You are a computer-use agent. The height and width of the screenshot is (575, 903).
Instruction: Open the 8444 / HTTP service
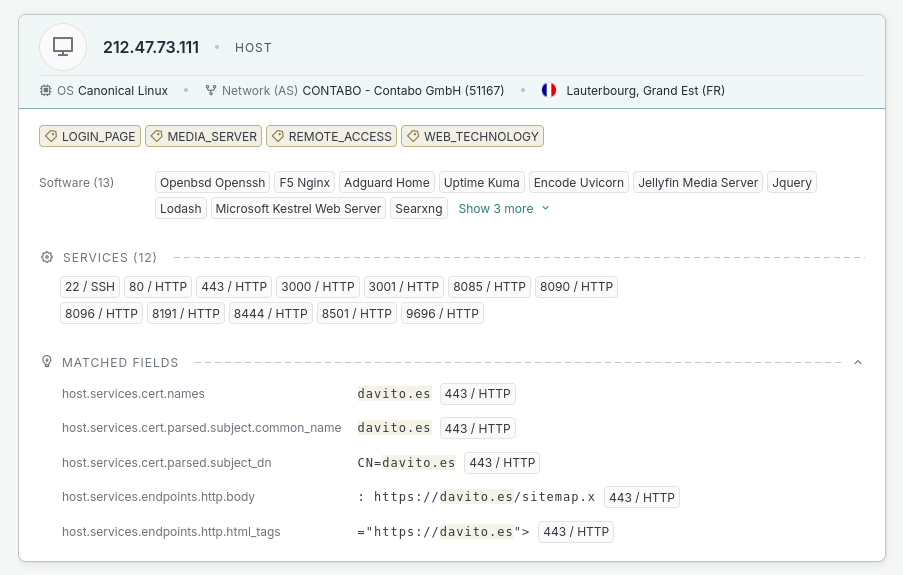tap(271, 313)
